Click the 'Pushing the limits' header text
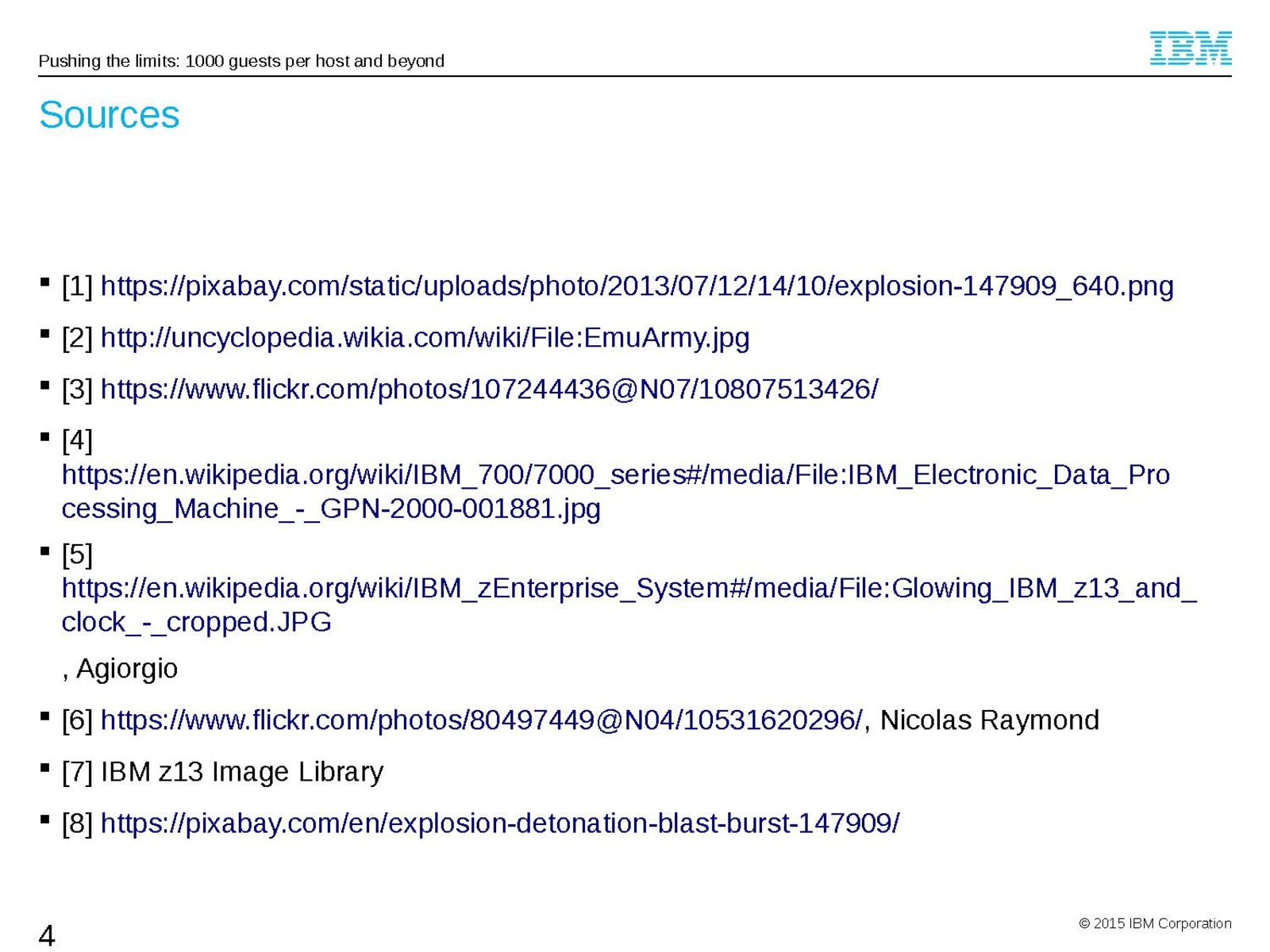 click(x=241, y=61)
